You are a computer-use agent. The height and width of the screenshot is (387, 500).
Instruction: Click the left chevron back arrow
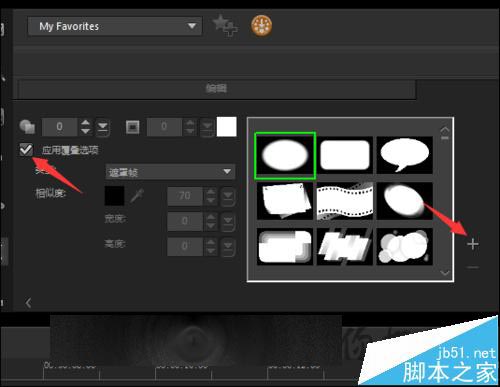point(28,303)
